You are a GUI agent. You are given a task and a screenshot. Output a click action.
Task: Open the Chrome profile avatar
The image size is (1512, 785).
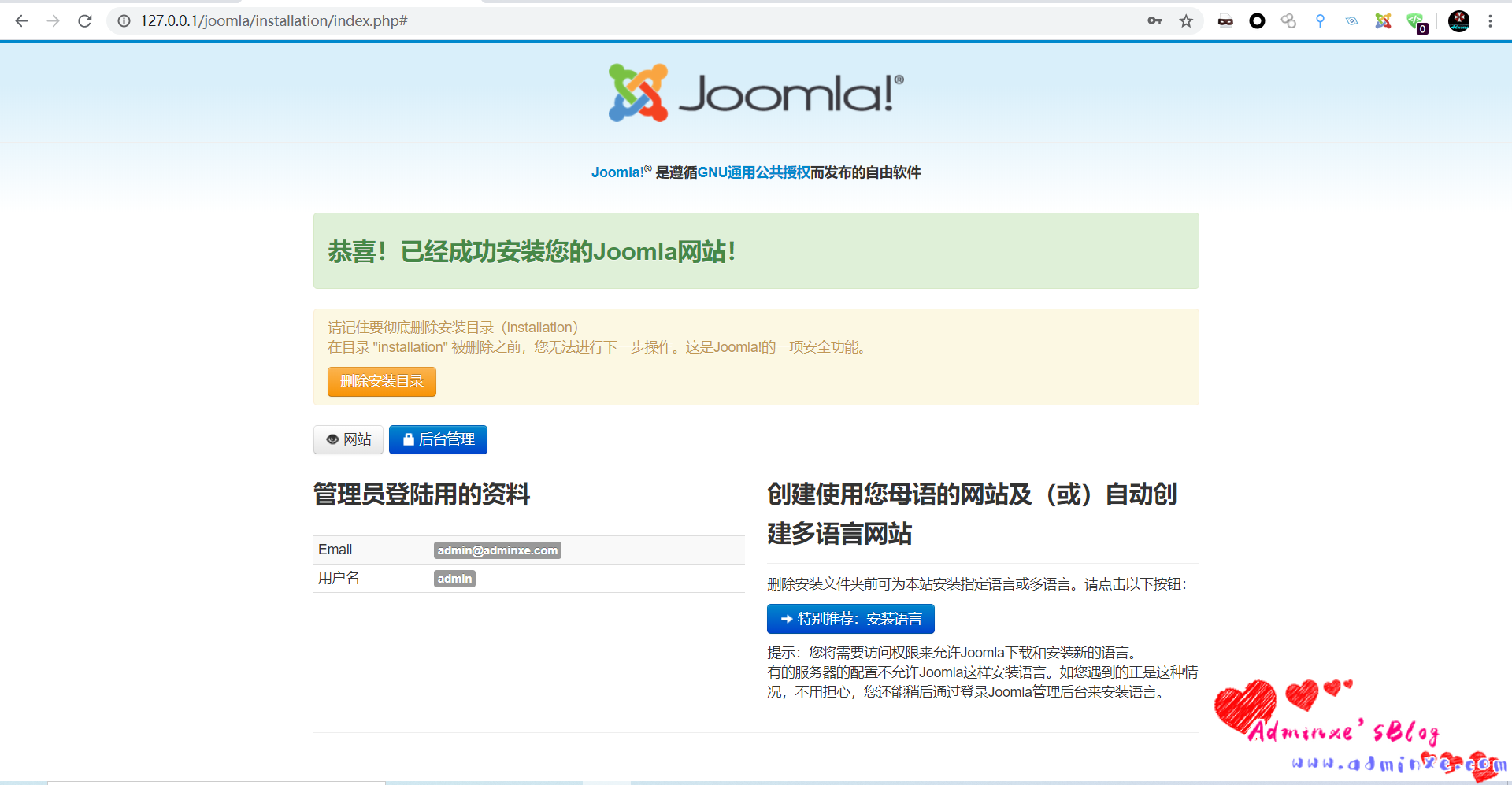coord(1458,21)
